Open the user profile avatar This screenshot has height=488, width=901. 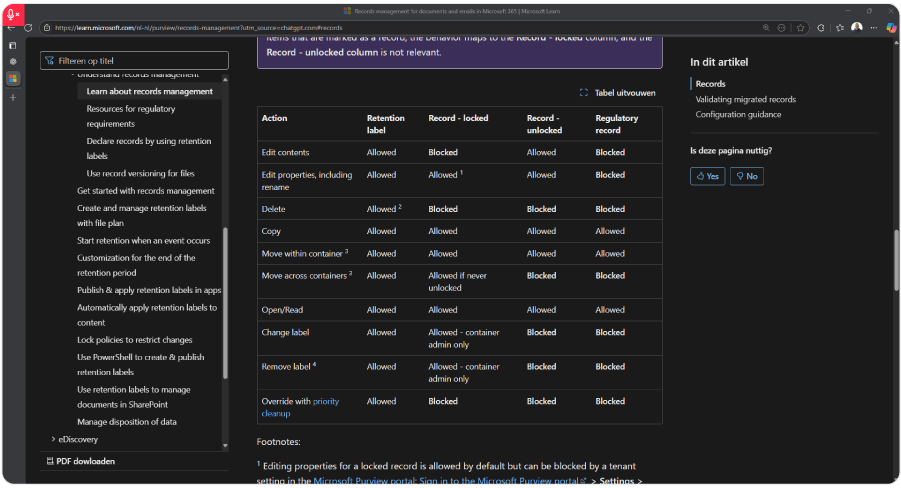click(856, 28)
